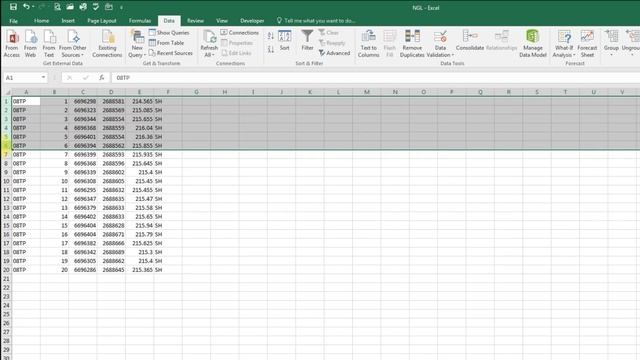Customize Quick Access Toolbar dropdown arrow

(x=121, y=7)
